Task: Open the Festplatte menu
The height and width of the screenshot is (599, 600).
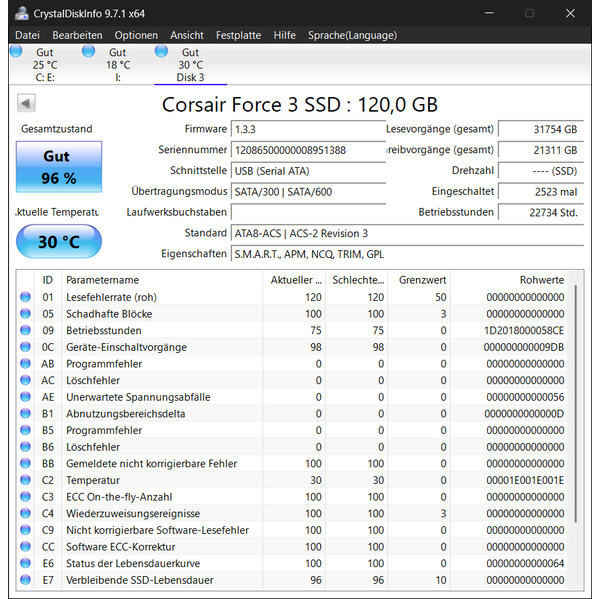Action: tap(238, 35)
